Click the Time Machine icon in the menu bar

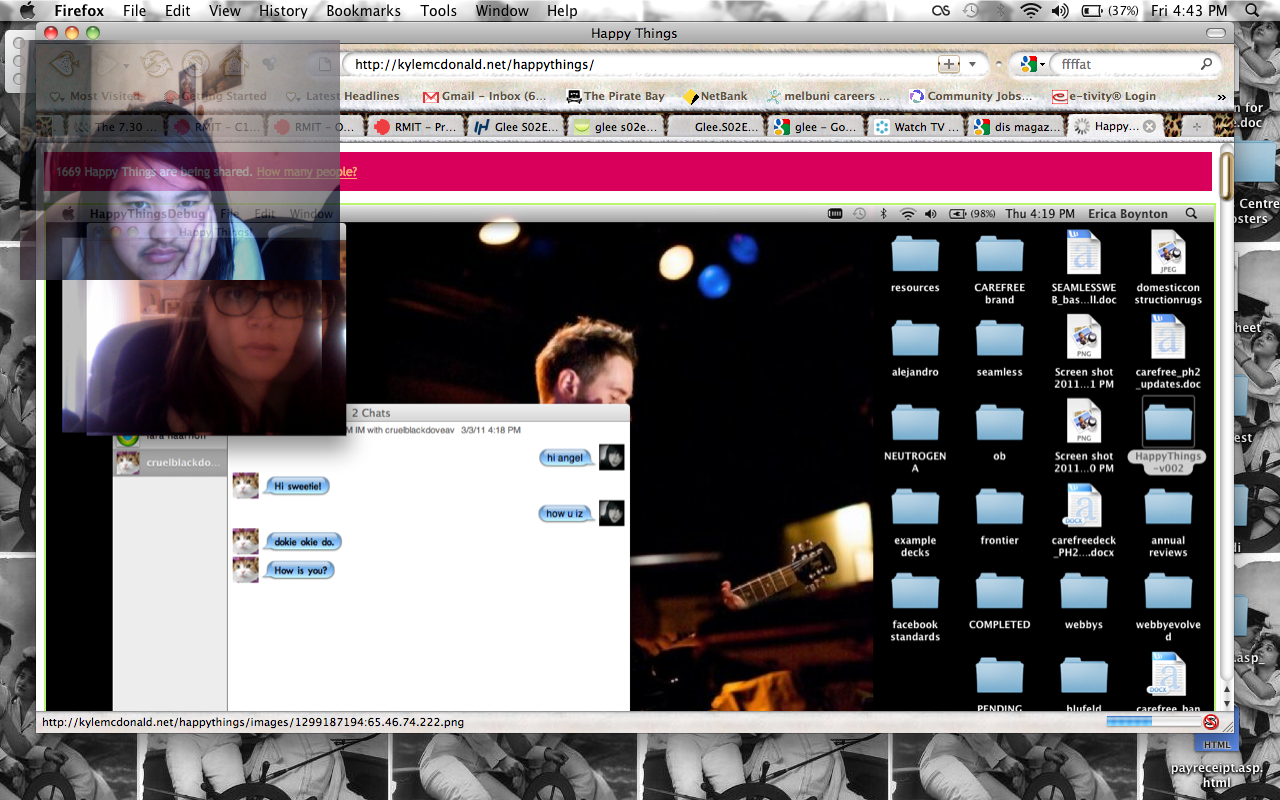tap(971, 11)
